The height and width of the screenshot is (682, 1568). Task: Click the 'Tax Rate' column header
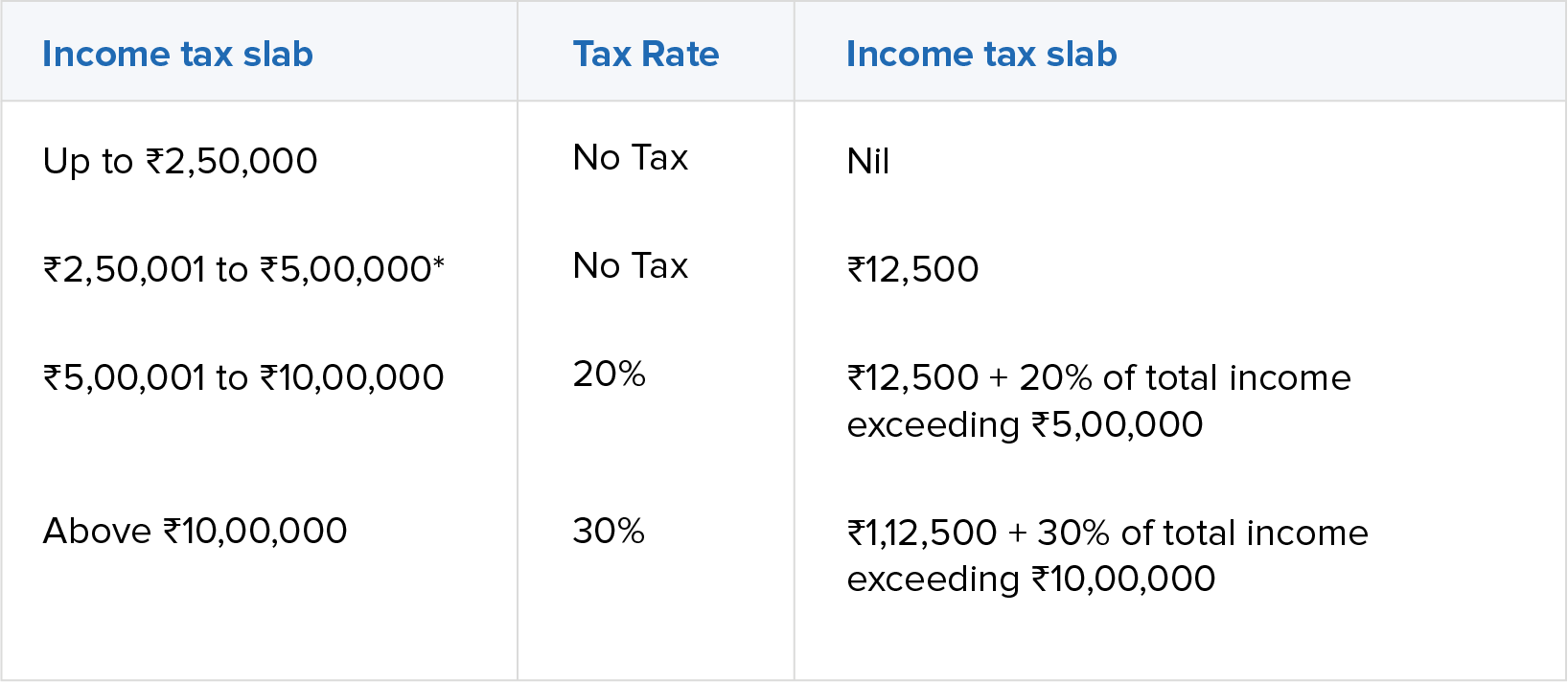pyautogui.click(x=645, y=55)
